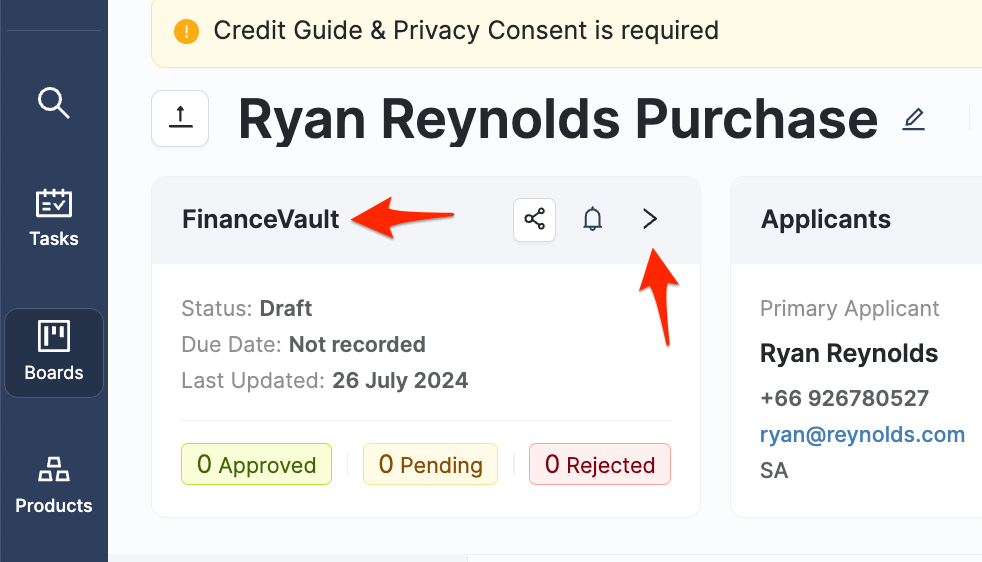Click the 0 Approved badge
Image resolution: width=982 pixels, height=562 pixels.
[256, 465]
